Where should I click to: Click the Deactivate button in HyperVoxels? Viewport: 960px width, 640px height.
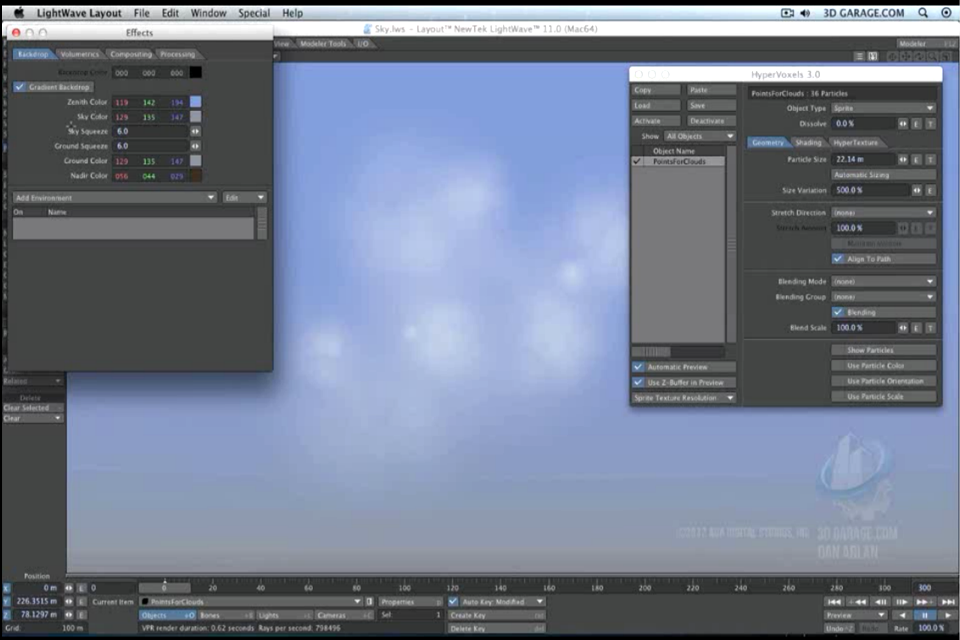[x=711, y=121]
